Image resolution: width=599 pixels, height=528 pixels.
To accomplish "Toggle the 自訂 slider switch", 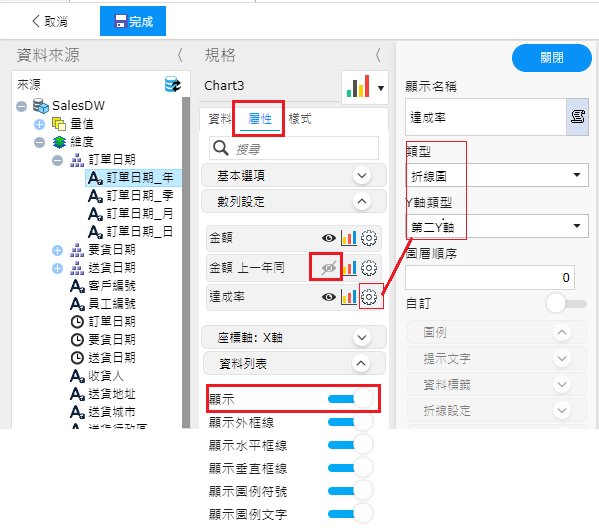I will (567, 303).
